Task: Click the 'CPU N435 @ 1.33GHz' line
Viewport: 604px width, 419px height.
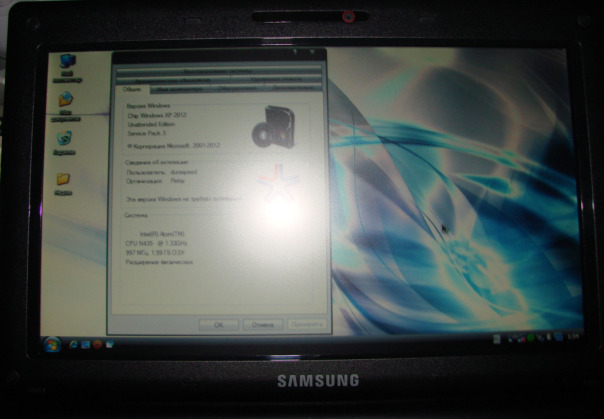Action: [156, 243]
